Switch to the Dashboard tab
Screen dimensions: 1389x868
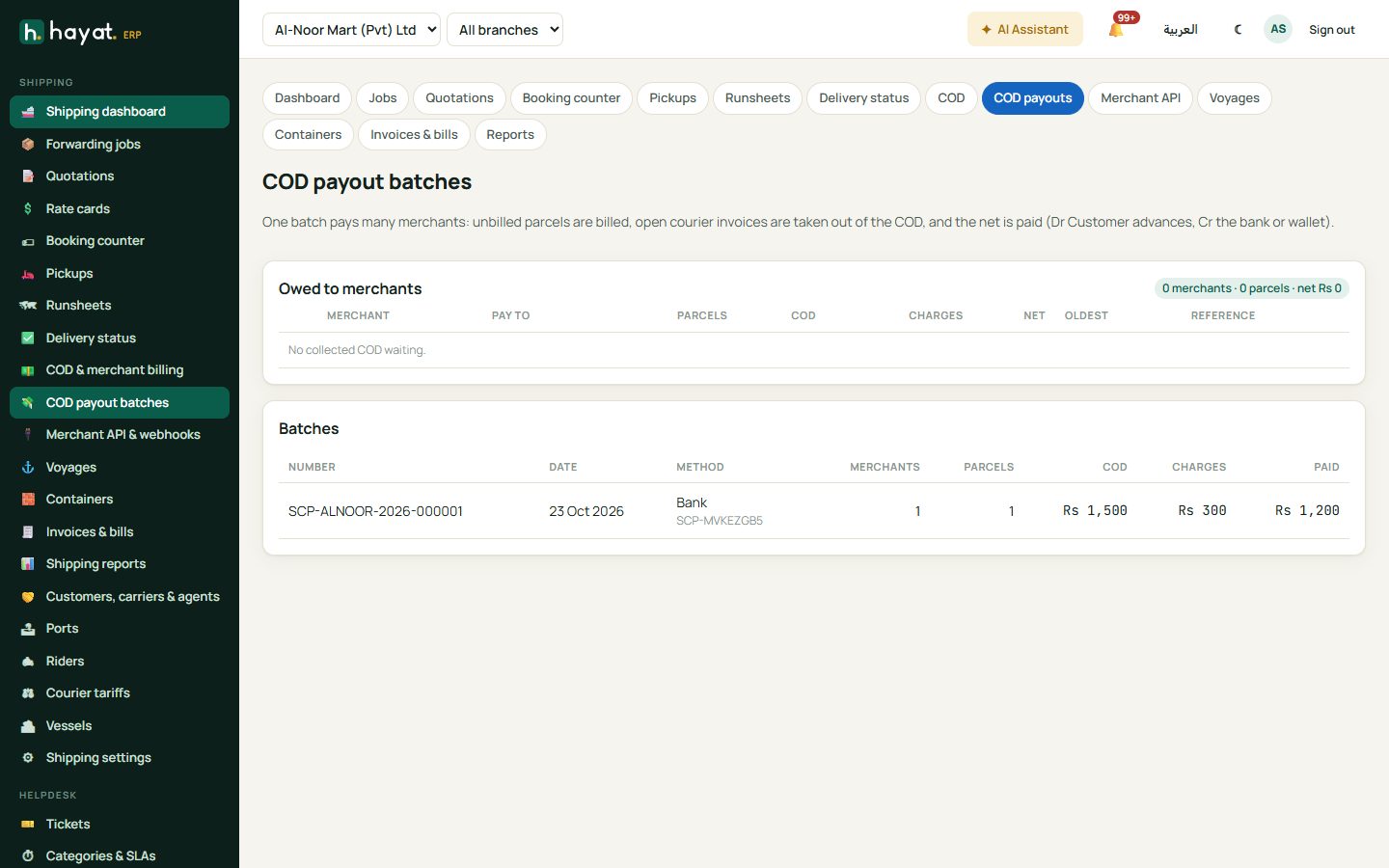point(307,97)
